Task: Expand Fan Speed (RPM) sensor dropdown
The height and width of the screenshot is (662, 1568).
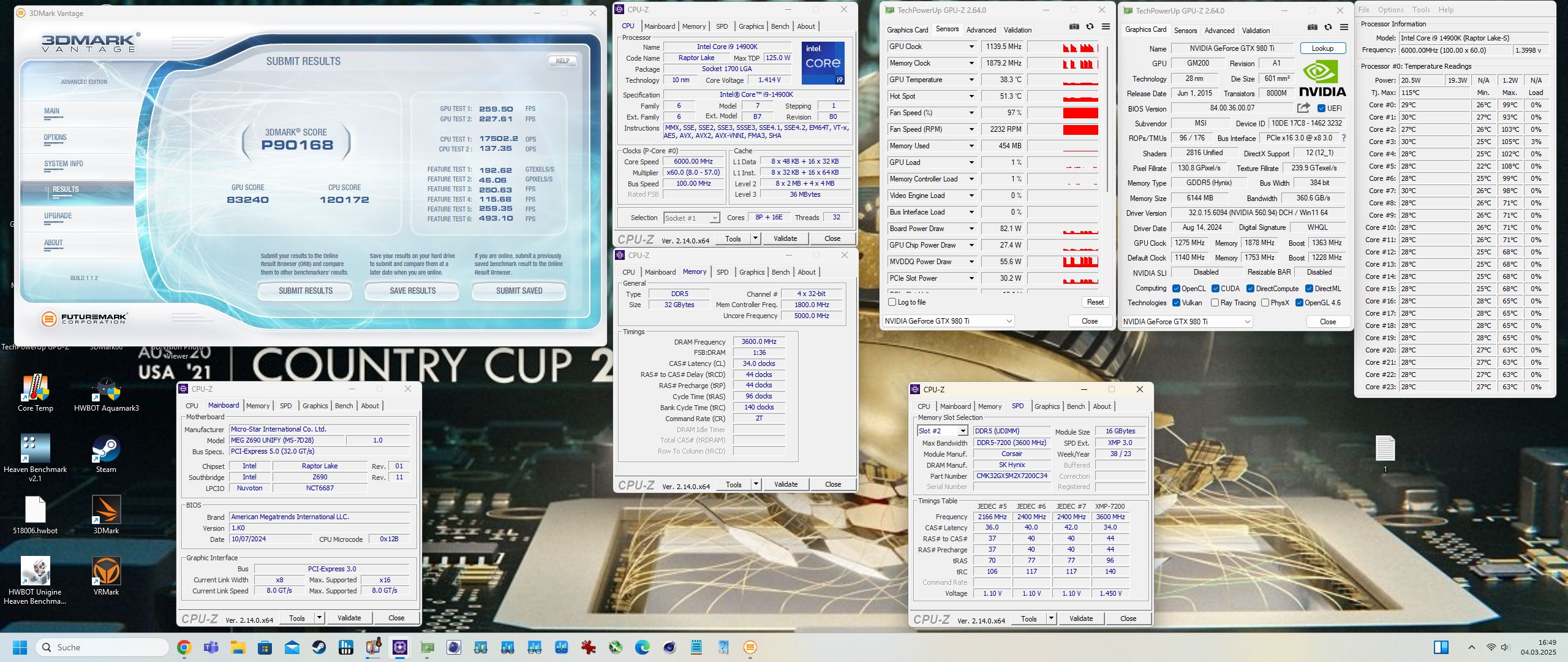Action: pyautogui.click(x=971, y=129)
